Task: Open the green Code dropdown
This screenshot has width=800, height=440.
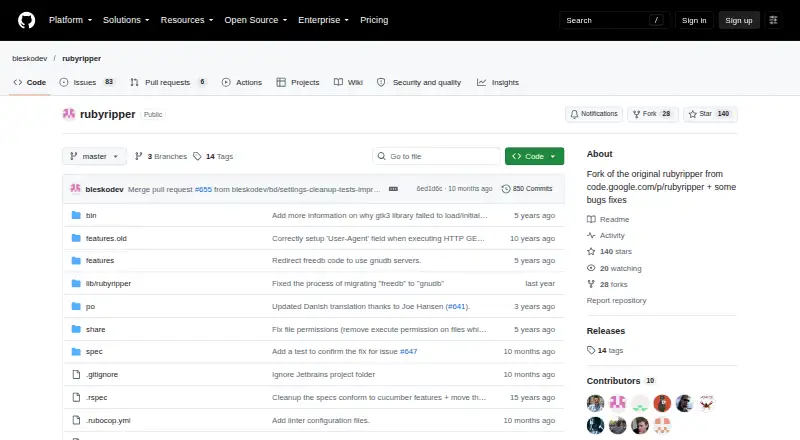Action: pyautogui.click(x=534, y=156)
